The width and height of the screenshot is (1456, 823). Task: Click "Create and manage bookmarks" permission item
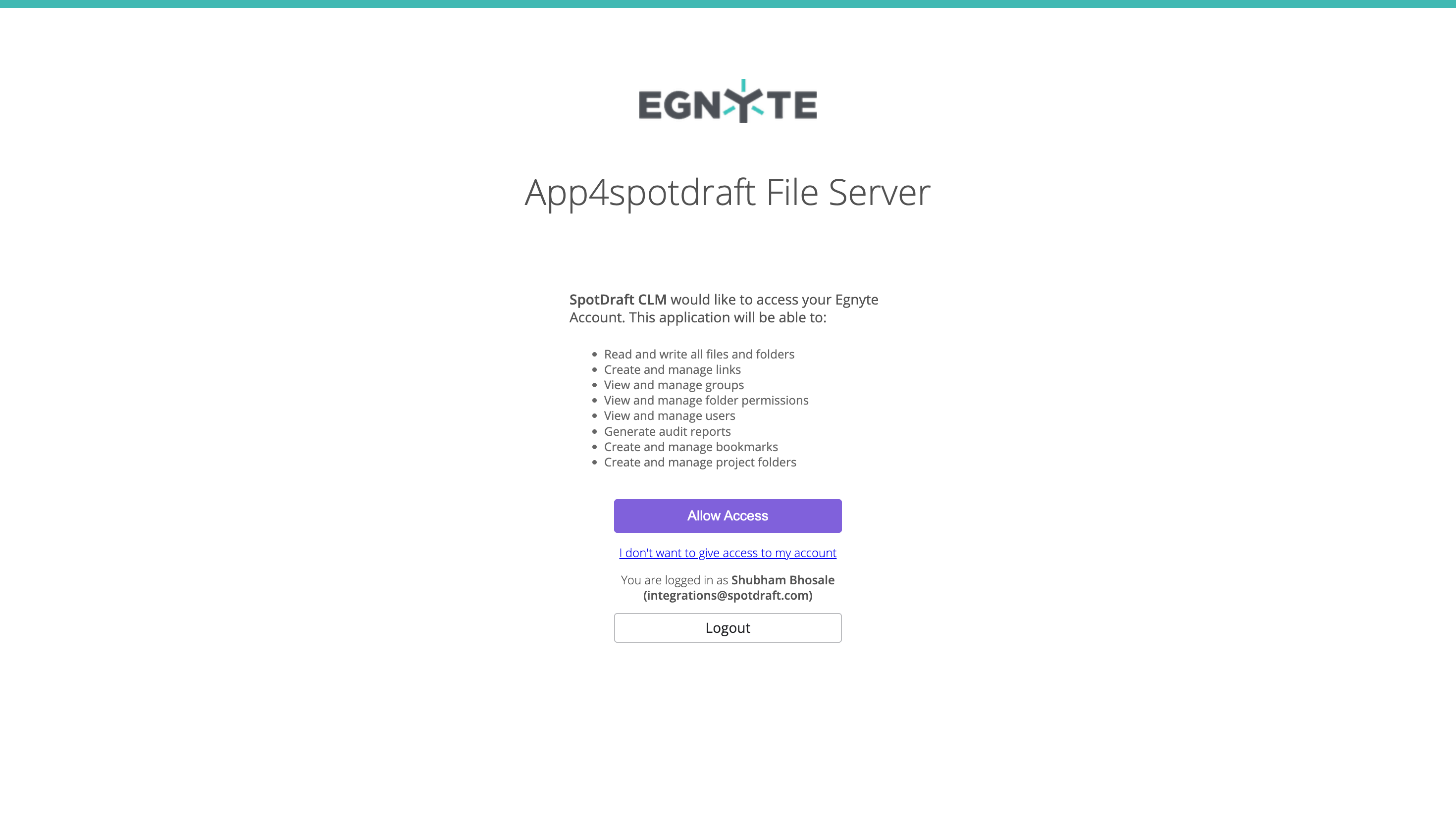691,447
